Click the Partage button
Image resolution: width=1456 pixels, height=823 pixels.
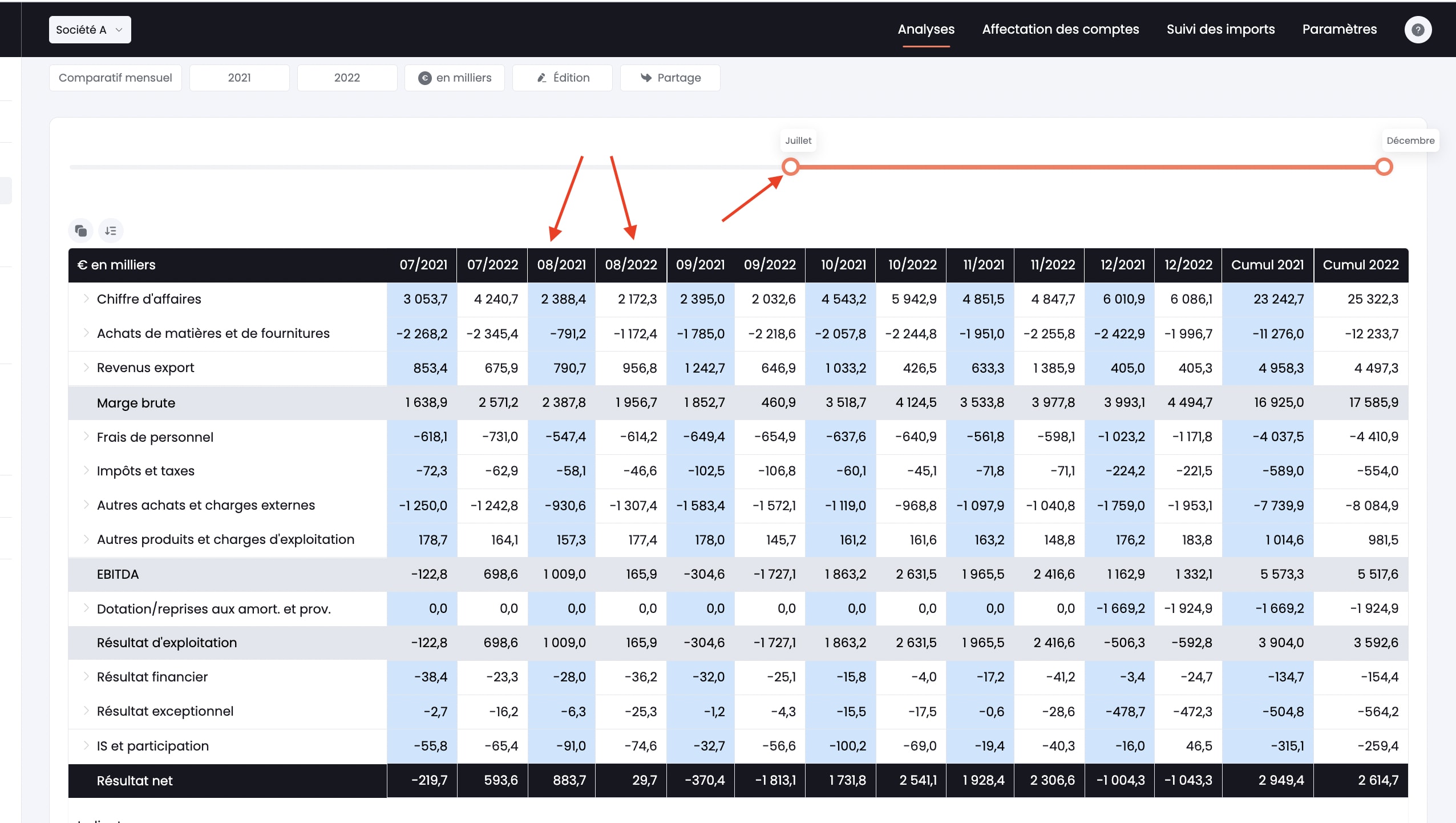pos(670,78)
